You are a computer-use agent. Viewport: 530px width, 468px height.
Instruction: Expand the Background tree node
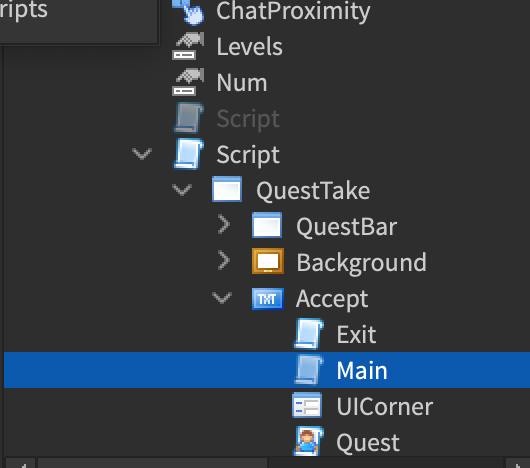pos(224,260)
